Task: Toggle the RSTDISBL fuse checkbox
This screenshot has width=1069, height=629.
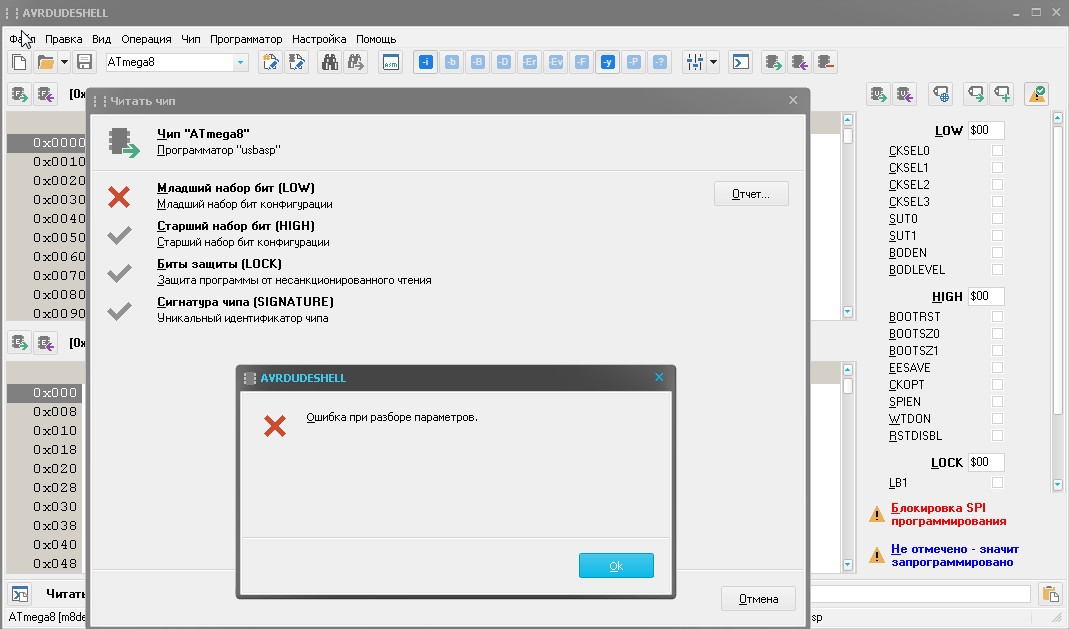Action: point(997,436)
